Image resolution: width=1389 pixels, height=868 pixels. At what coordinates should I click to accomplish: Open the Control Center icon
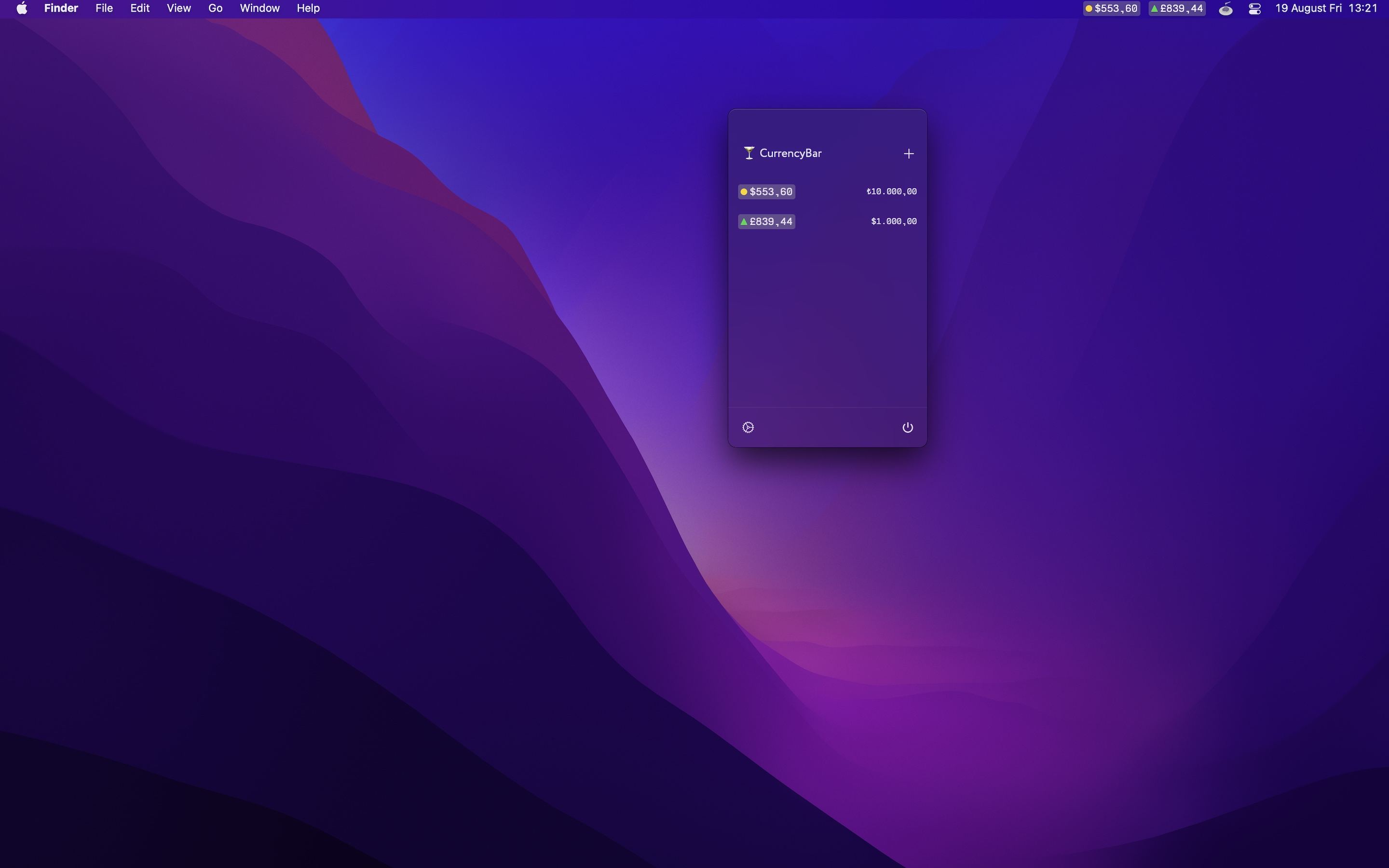[1254, 9]
